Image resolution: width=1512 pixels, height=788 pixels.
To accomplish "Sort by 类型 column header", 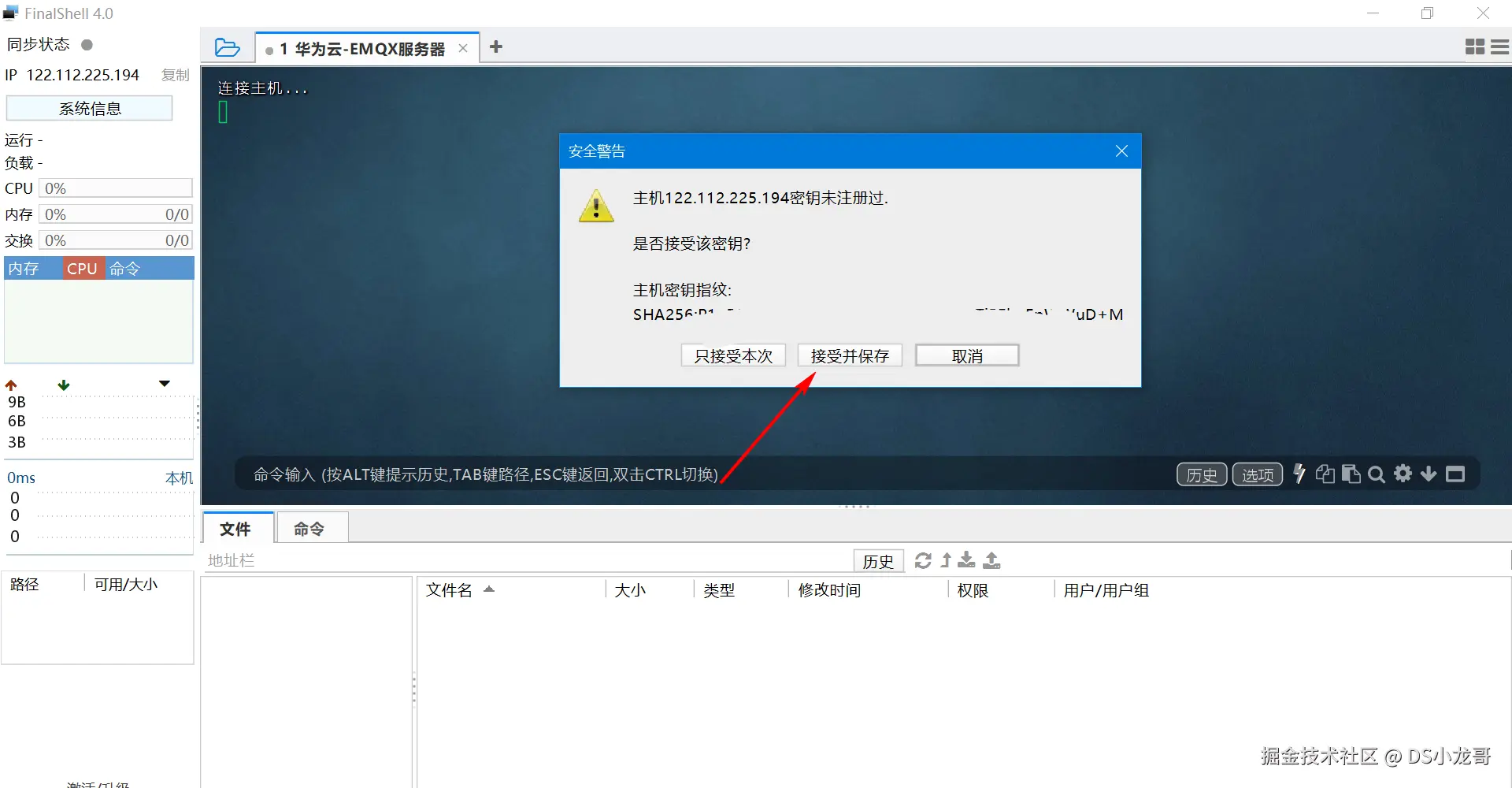I will coord(740,589).
